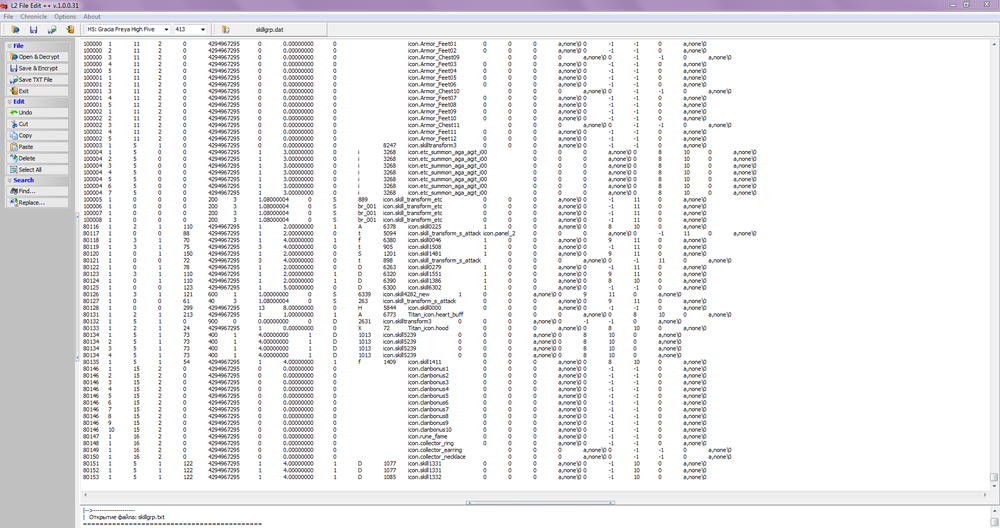Click the Save TXT File toolbar icon

pos(50,30)
